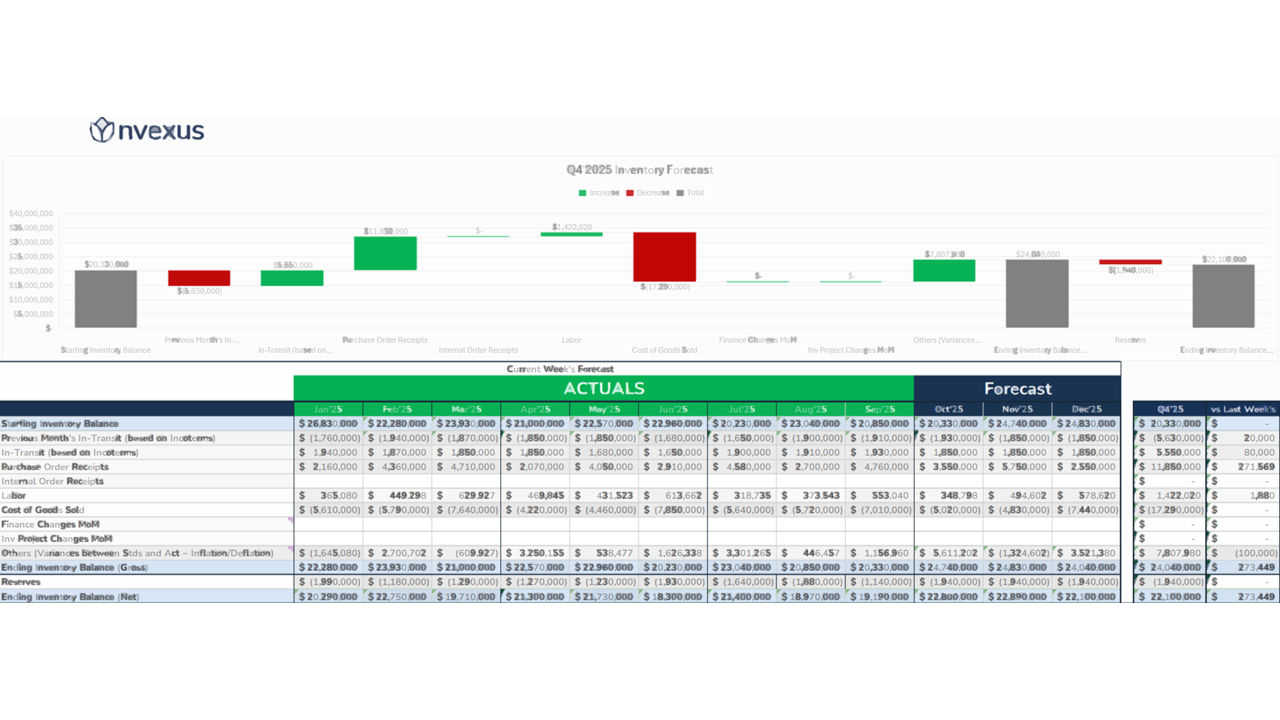This screenshot has height=720, width=1280.
Task: Click the Reserves row label in table
Action: pyautogui.click(x=21, y=582)
